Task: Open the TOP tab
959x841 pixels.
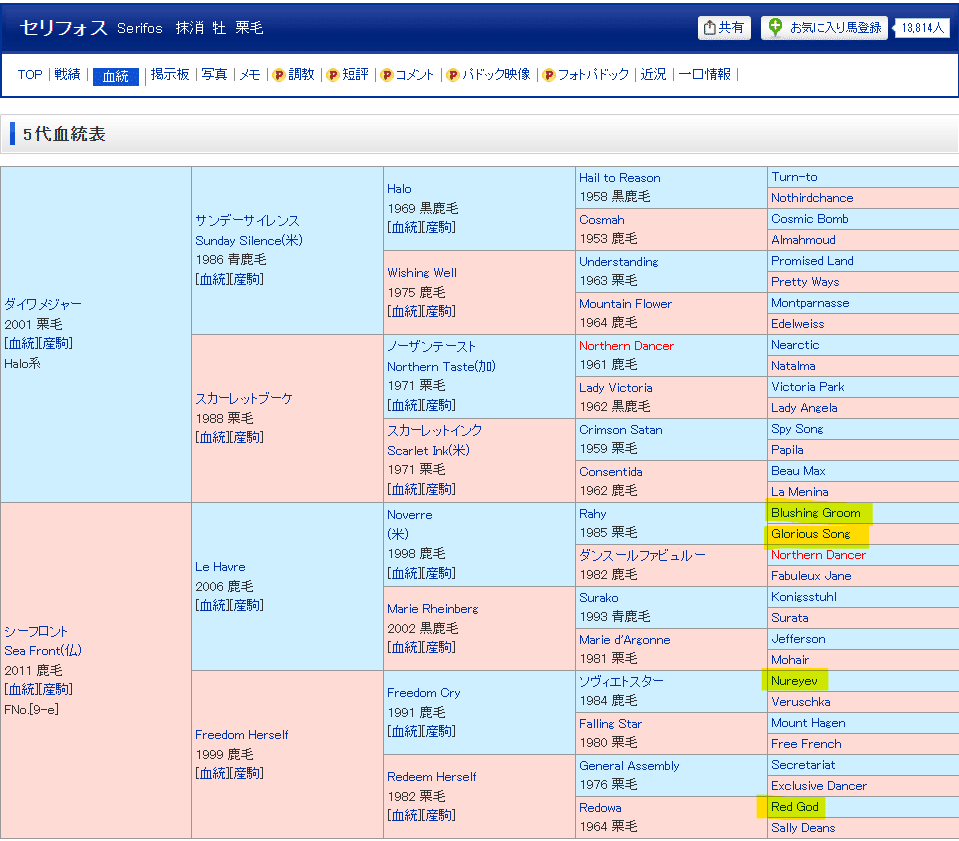Action: (x=30, y=75)
